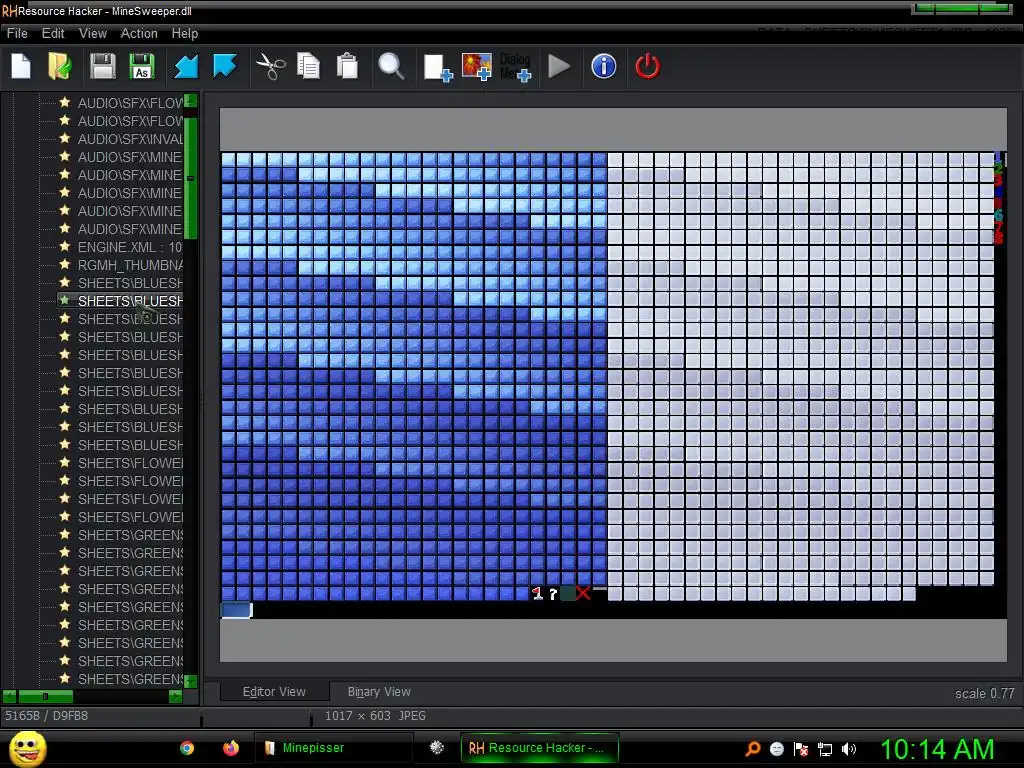Save the file with the floppy icon
The height and width of the screenshot is (768, 1024).
click(103, 66)
